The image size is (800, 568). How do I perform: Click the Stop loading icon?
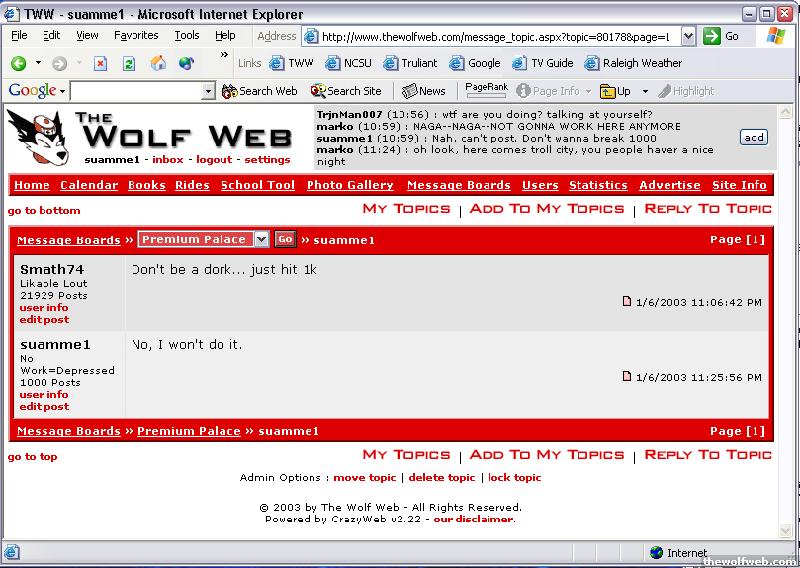click(x=100, y=63)
